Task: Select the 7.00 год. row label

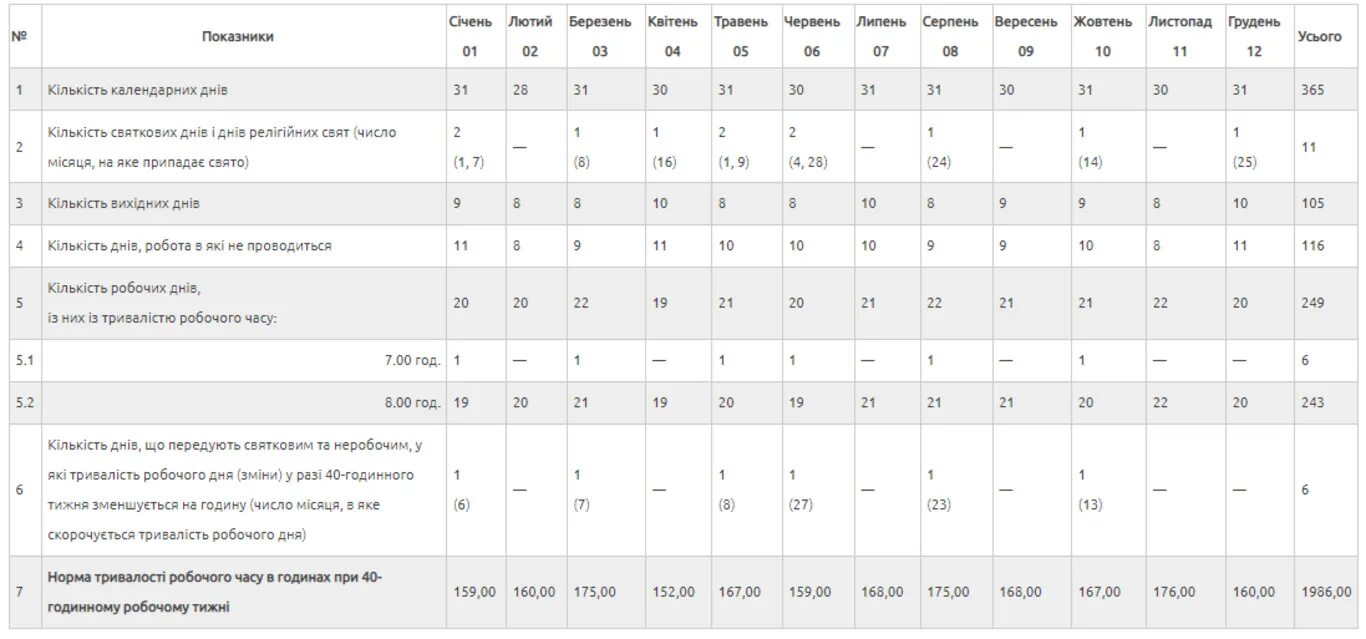Action: pos(413,360)
